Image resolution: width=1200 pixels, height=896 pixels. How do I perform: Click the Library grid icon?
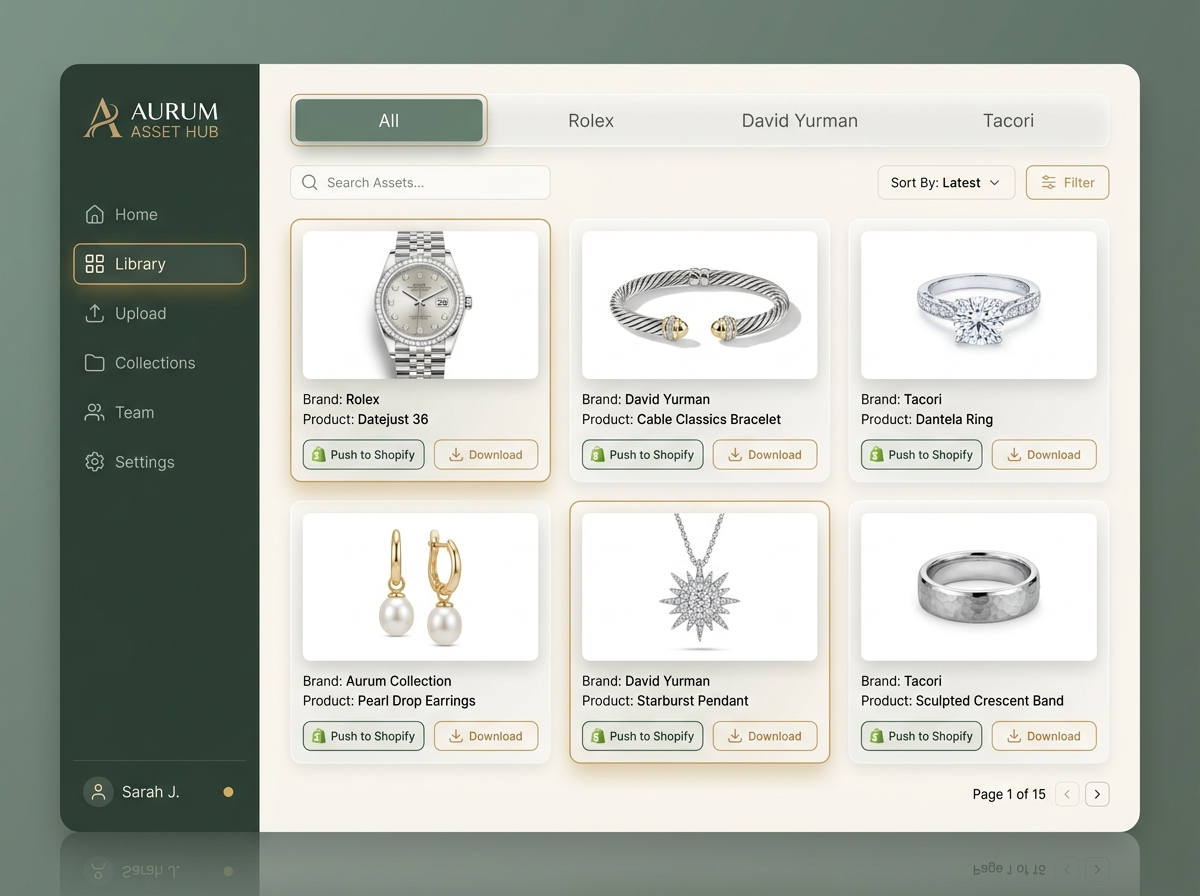click(95, 264)
